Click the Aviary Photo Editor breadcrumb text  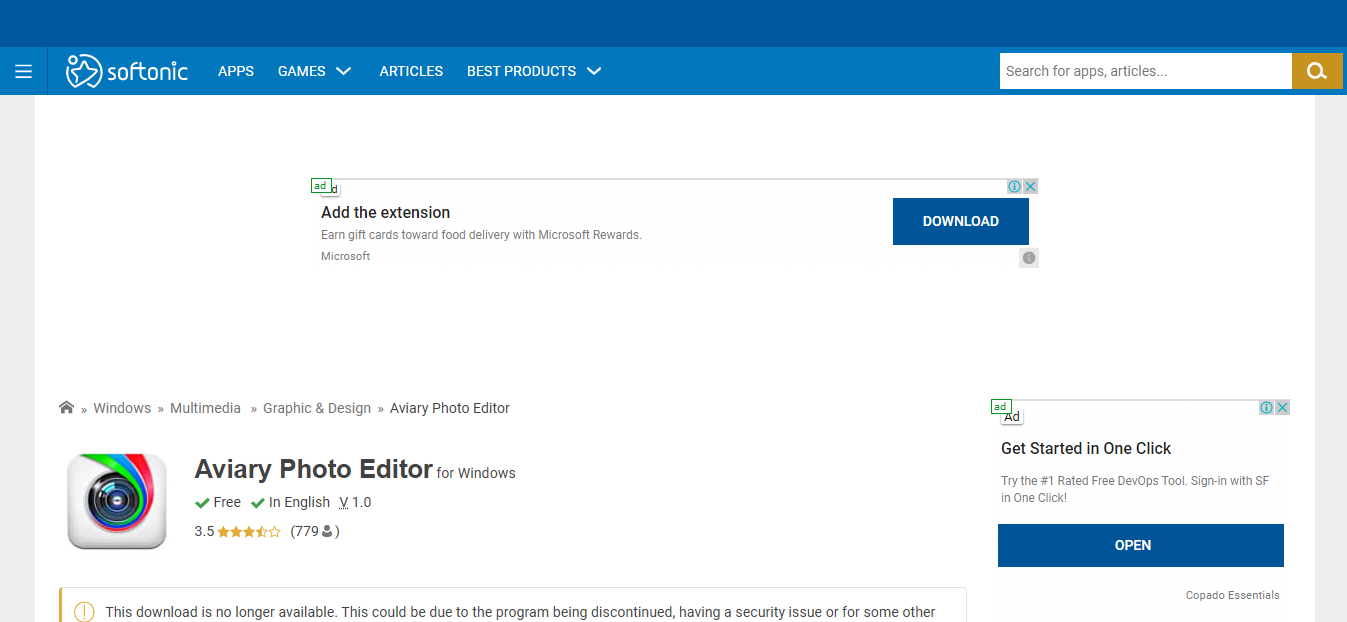pyautogui.click(x=450, y=408)
